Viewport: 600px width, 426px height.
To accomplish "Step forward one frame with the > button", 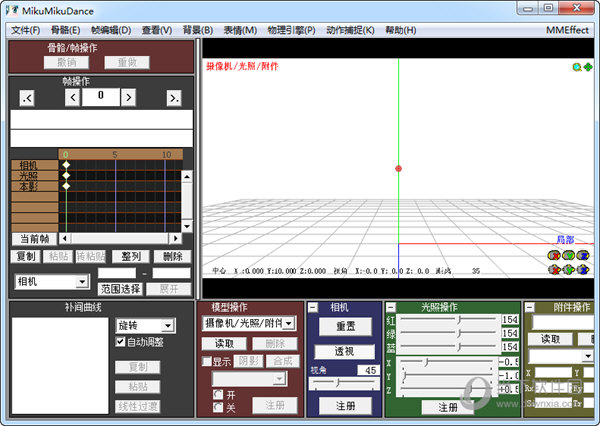I will [x=129, y=98].
